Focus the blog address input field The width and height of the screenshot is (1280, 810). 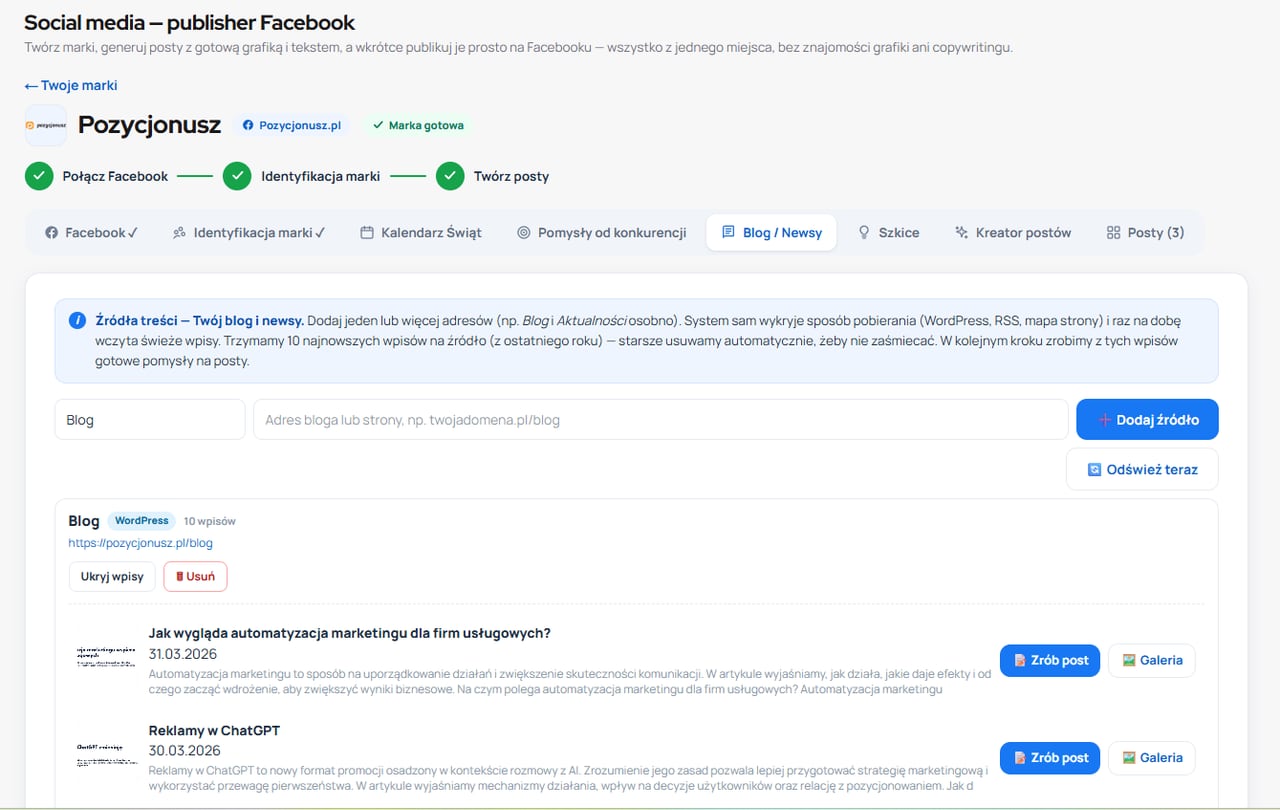[x=660, y=420]
